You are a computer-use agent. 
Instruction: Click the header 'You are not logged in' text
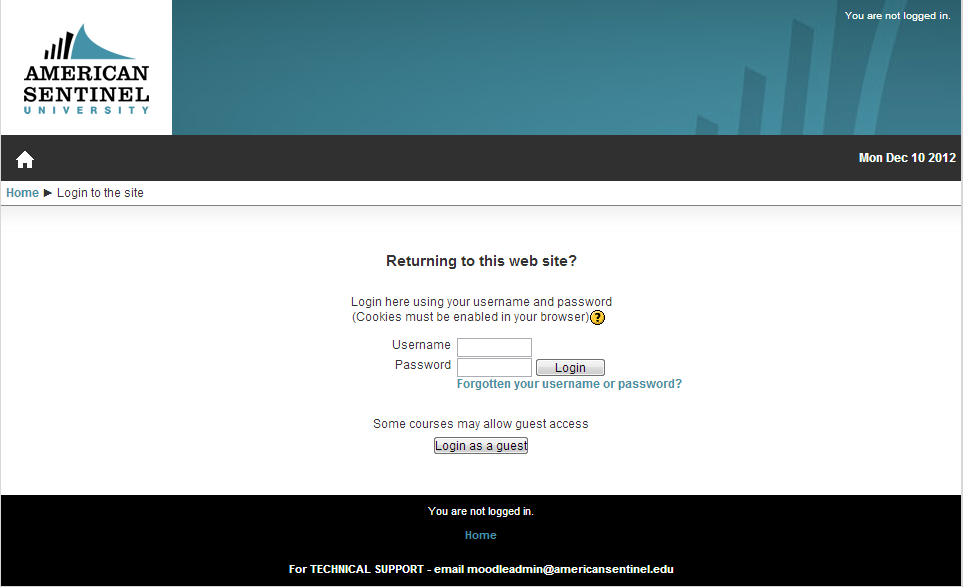click(897, 16)
